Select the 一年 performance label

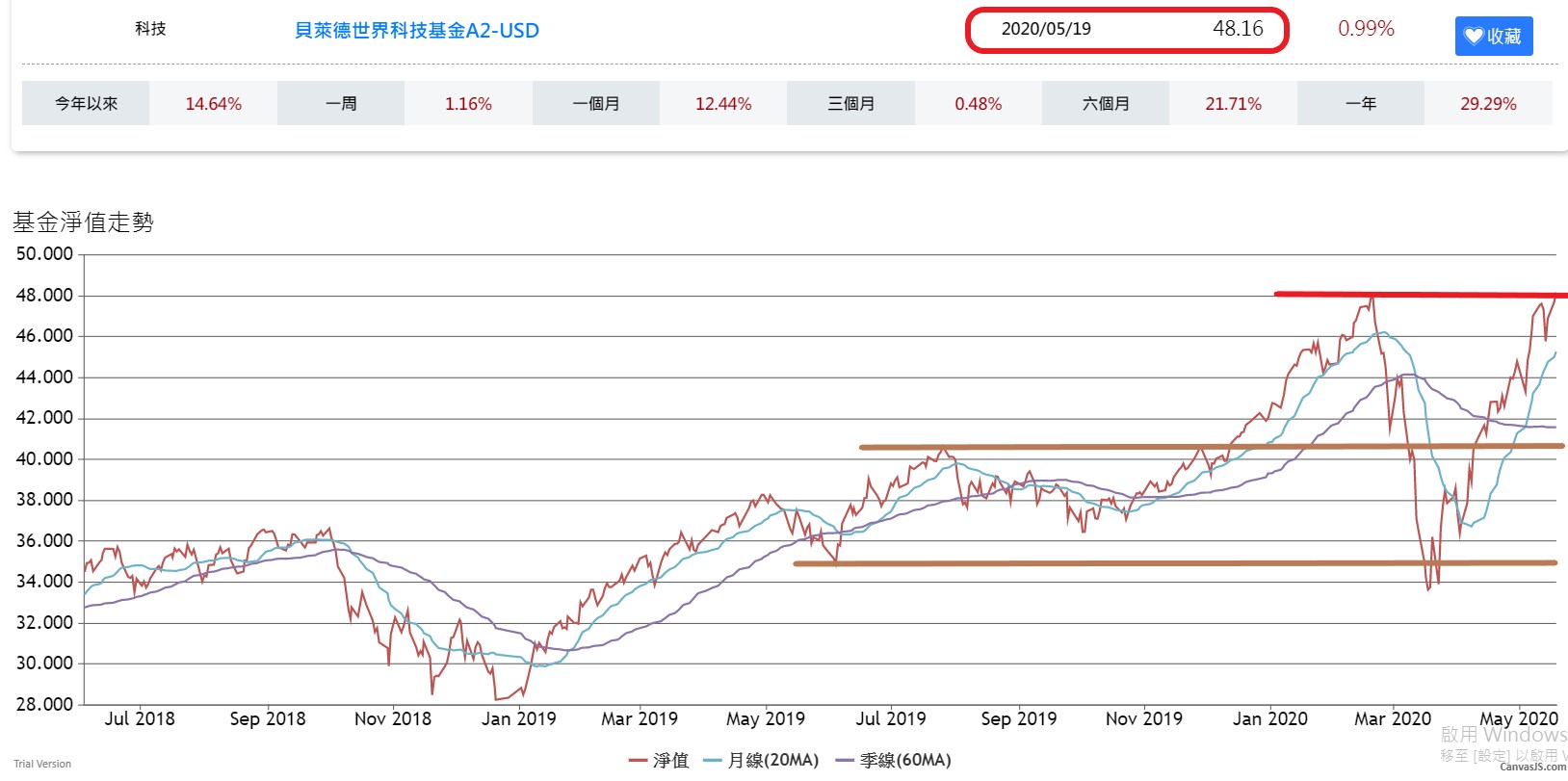pos(1361,103)
